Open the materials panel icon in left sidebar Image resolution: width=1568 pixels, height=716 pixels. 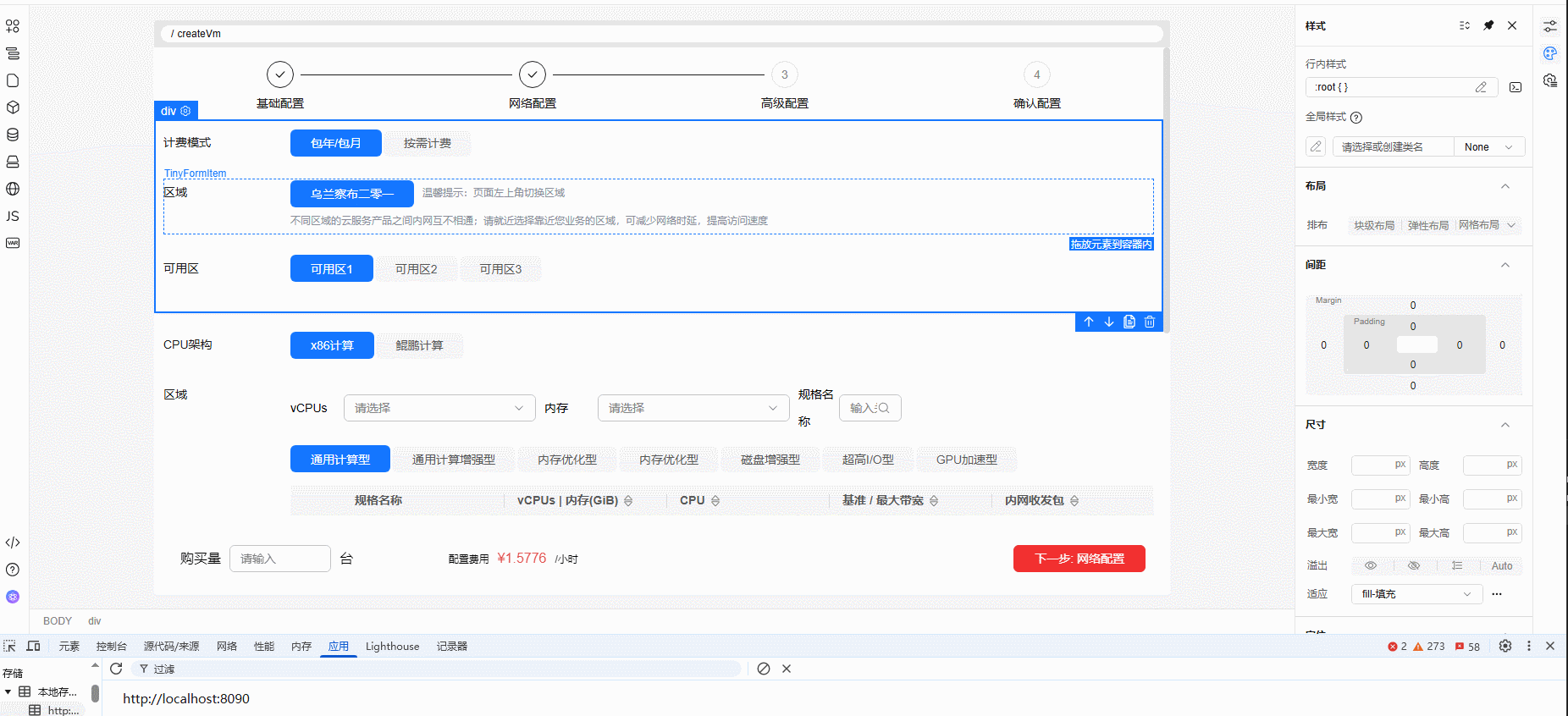[13, 26]
